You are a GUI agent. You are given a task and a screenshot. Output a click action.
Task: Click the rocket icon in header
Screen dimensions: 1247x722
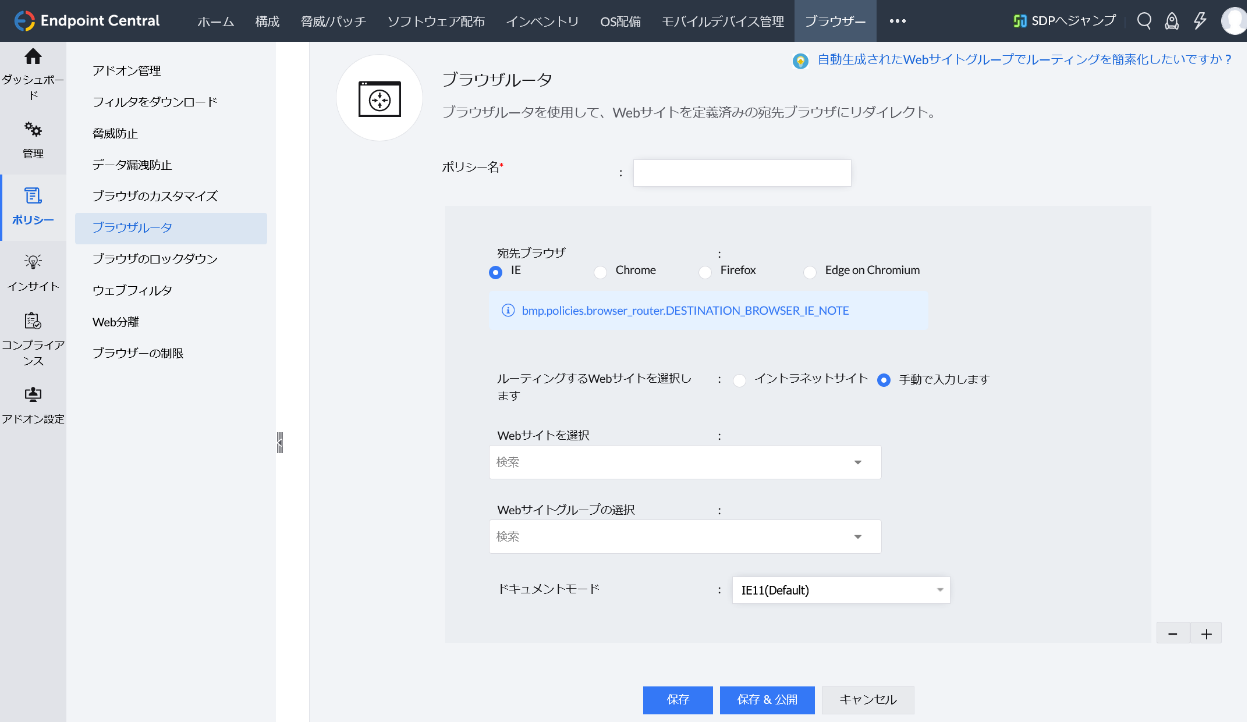point(1172,21)
